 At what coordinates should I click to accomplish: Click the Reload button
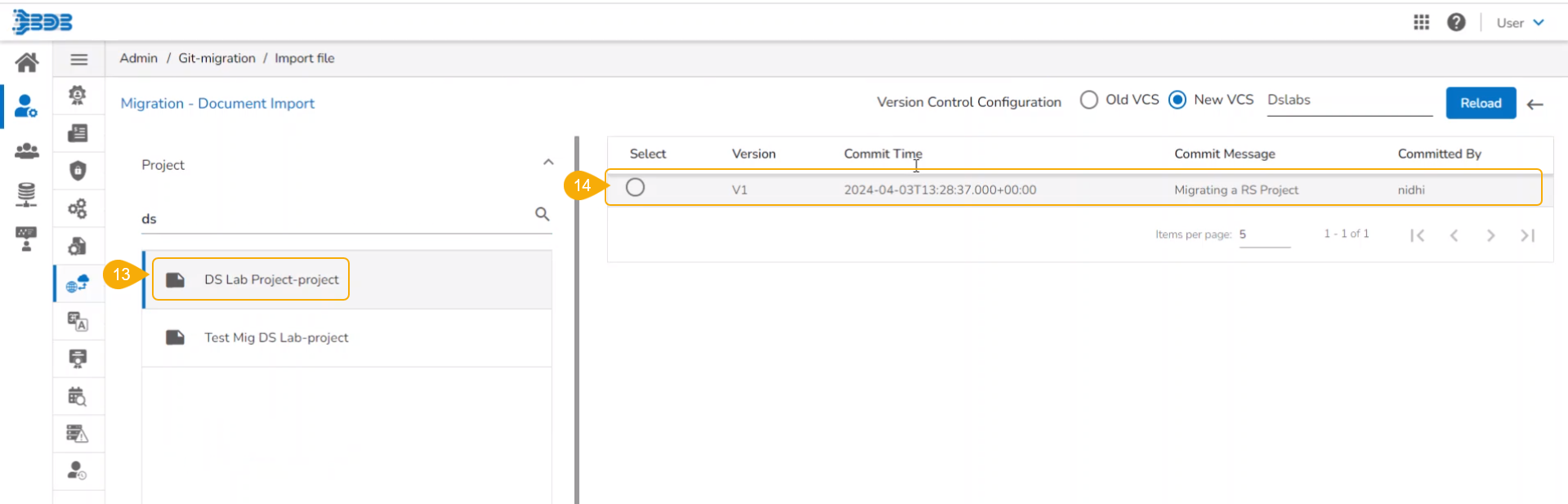tap(1481, 103)
